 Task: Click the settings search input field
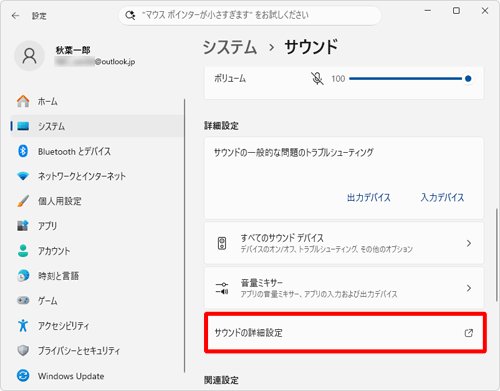point(250,15)
